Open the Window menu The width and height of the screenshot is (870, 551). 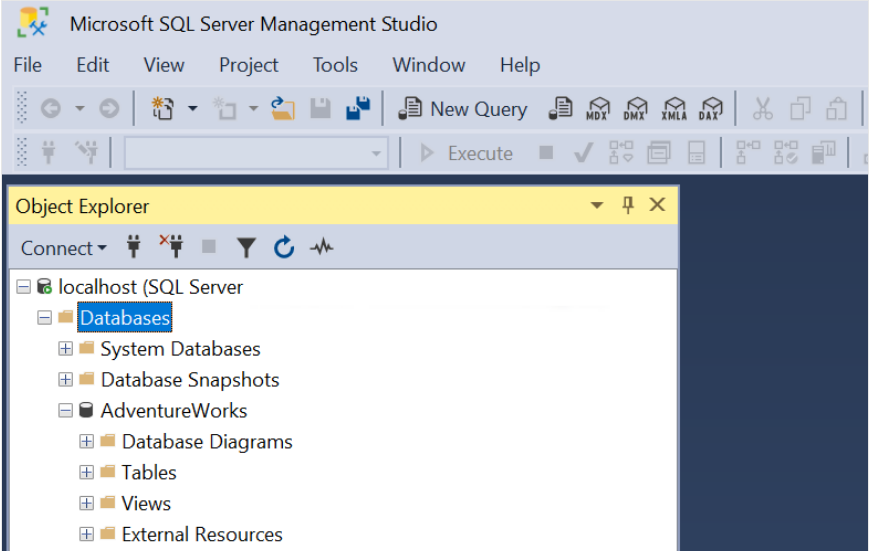tap(429, 65)
